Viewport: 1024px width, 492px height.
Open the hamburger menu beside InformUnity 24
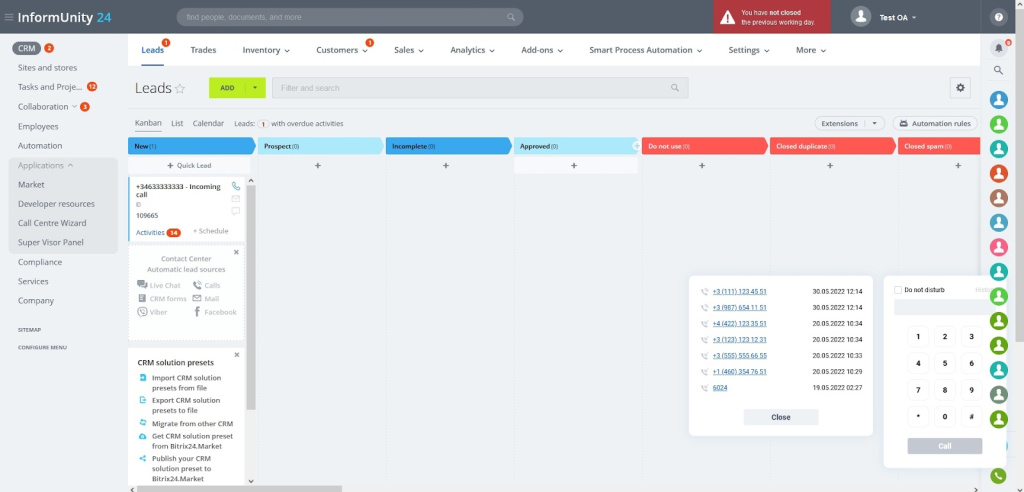(x=8, y=17)
